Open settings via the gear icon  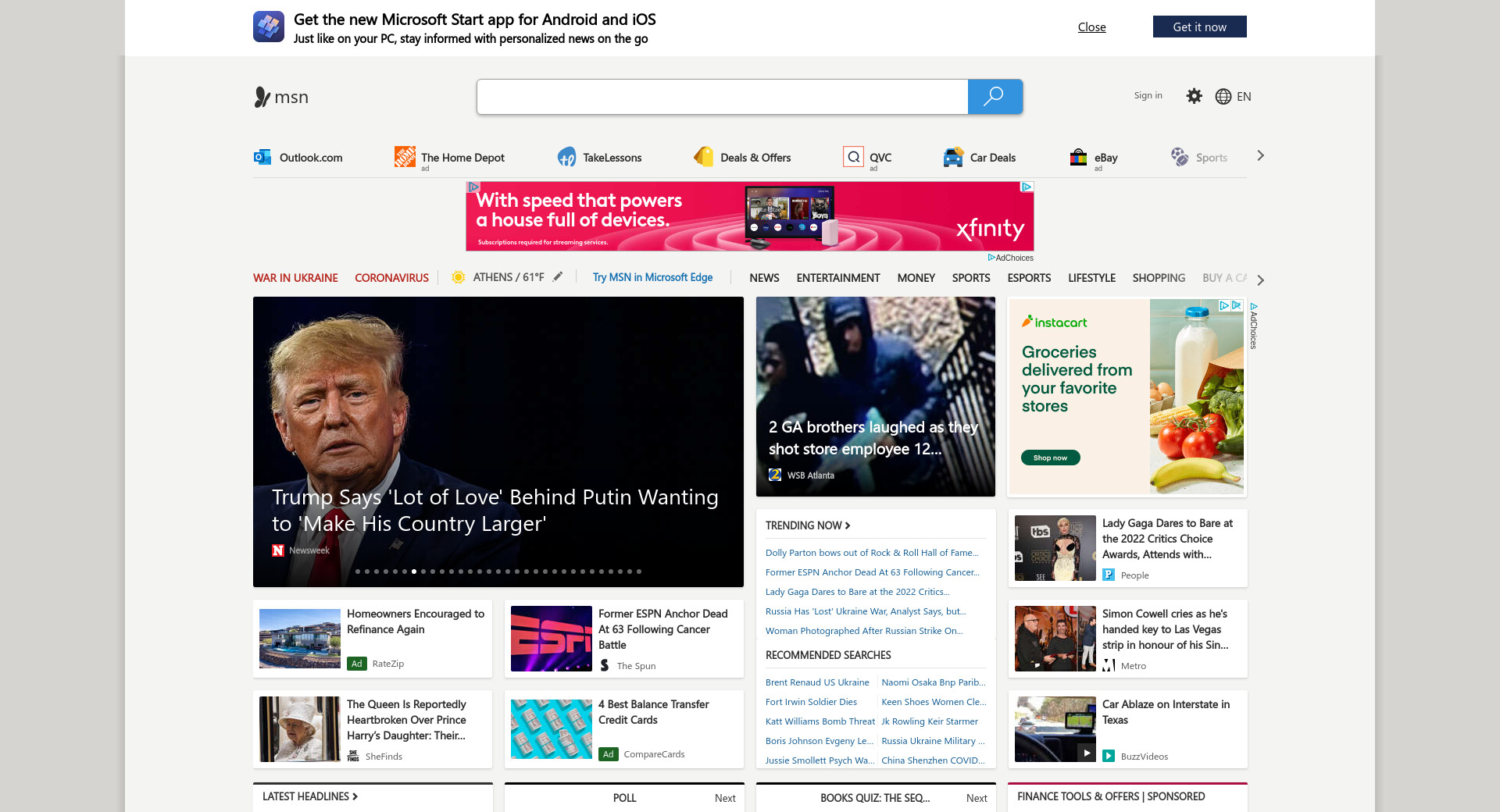tap(1194, 96)
